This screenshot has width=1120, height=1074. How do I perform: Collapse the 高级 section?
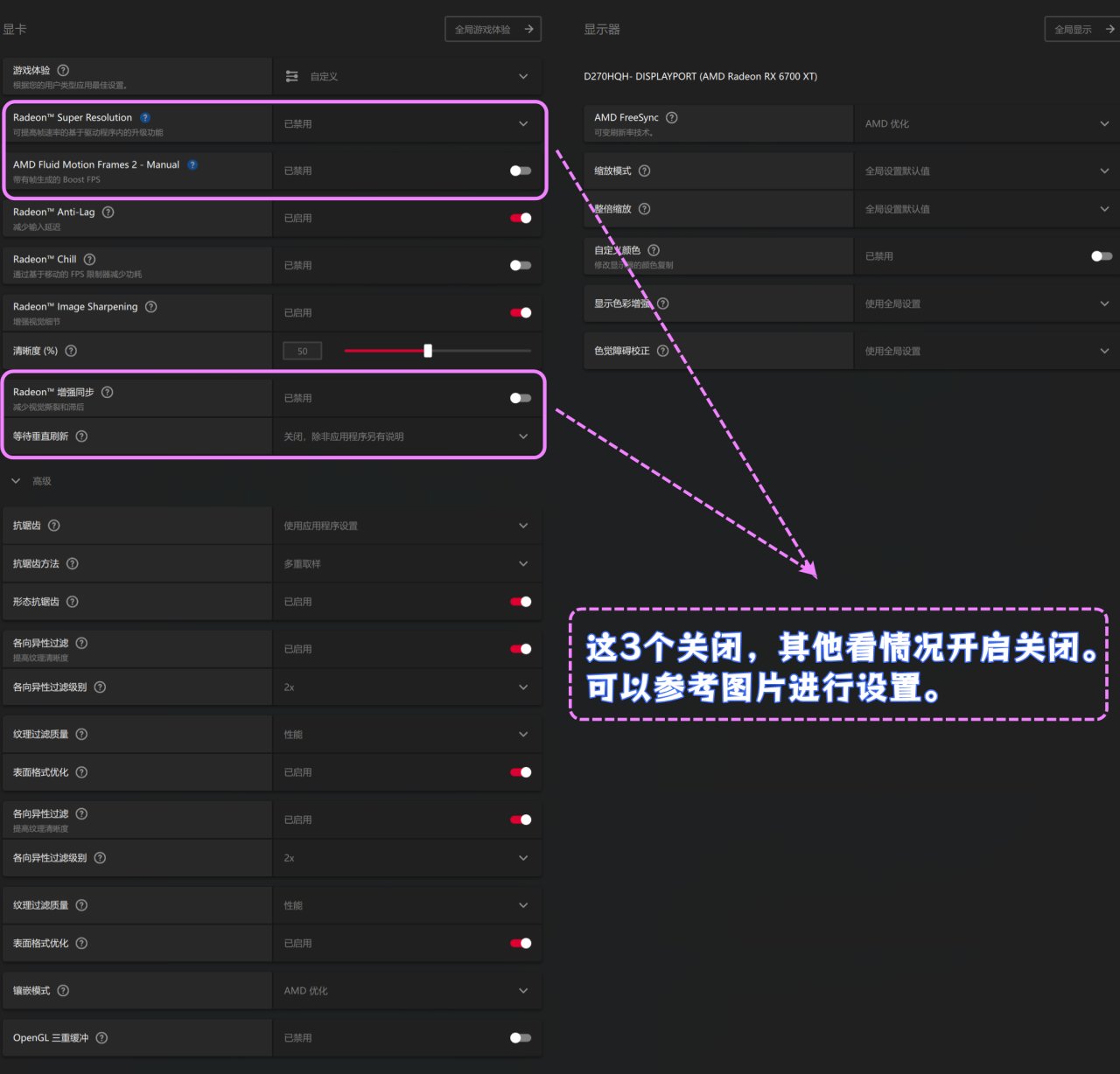(x=16, y=481)
